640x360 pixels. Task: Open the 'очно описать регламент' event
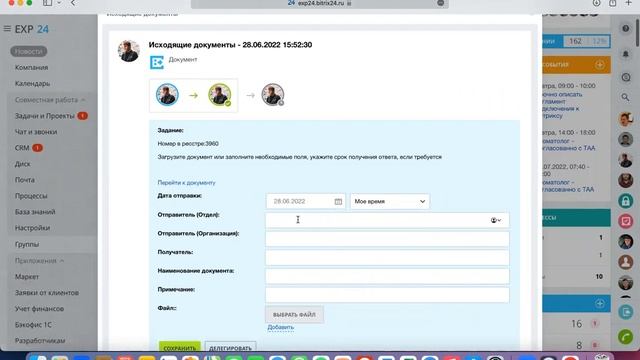click(x=562, y=105)
